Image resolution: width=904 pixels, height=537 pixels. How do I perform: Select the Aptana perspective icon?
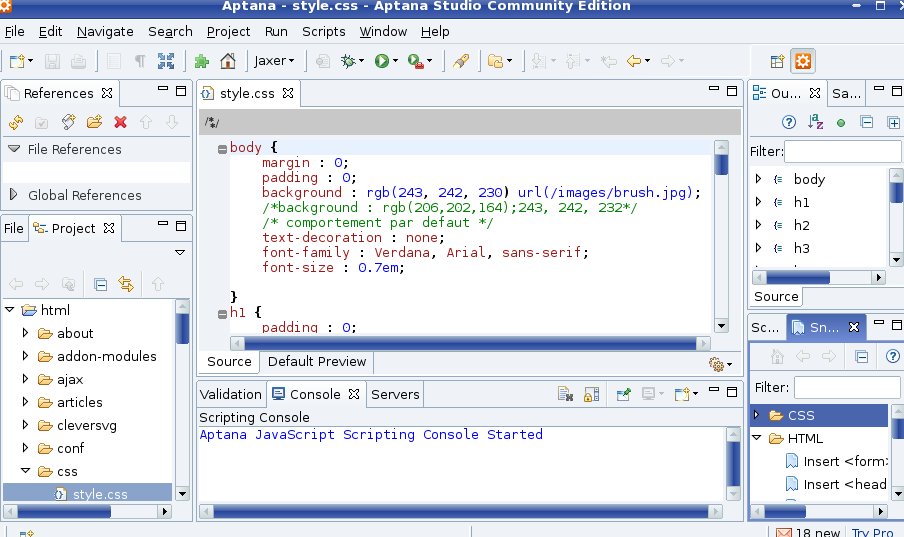[x=803, y=61]
